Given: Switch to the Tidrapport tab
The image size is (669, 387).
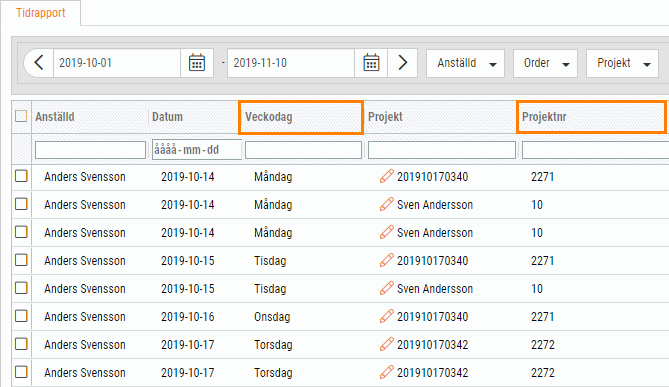Looking at the screenshot, I should [x=41, y=13].
